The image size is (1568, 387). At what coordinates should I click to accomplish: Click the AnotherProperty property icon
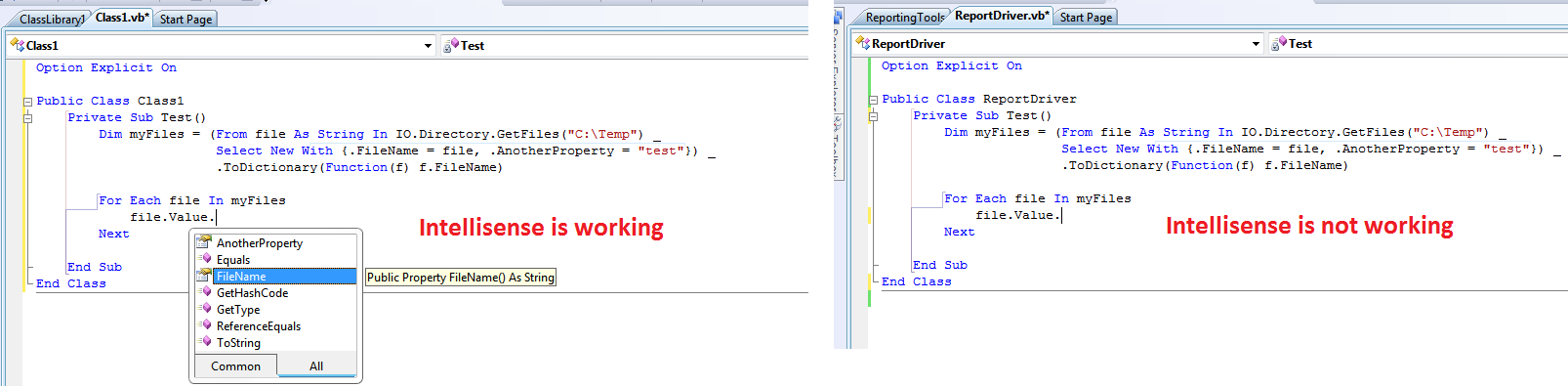click(204, 242)
